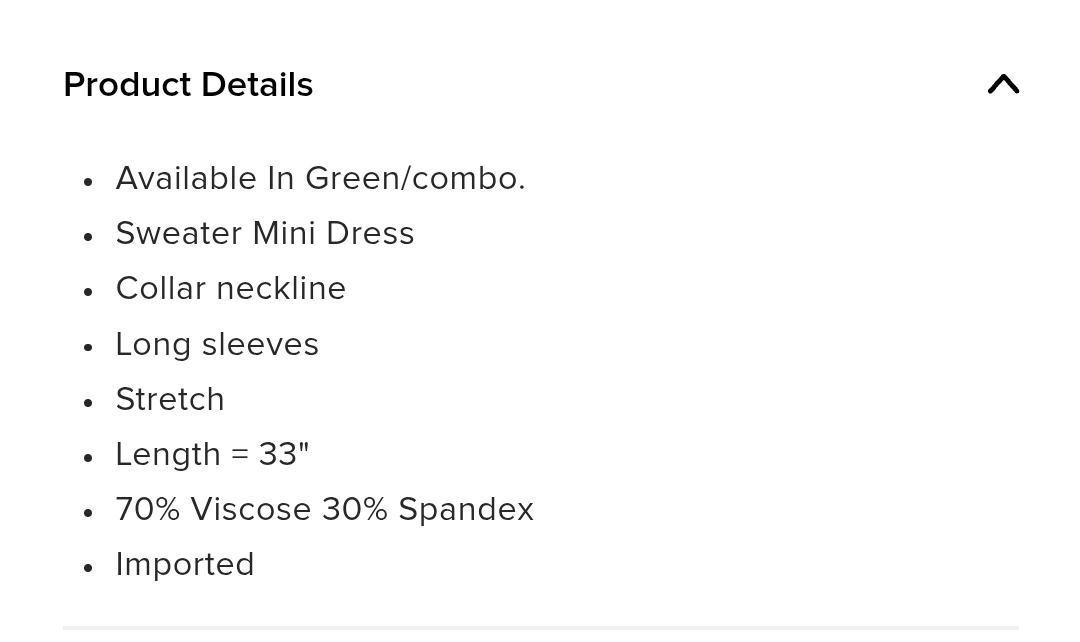Click the 'Imported' list item
1080x642 pixels.
[185, 565]
